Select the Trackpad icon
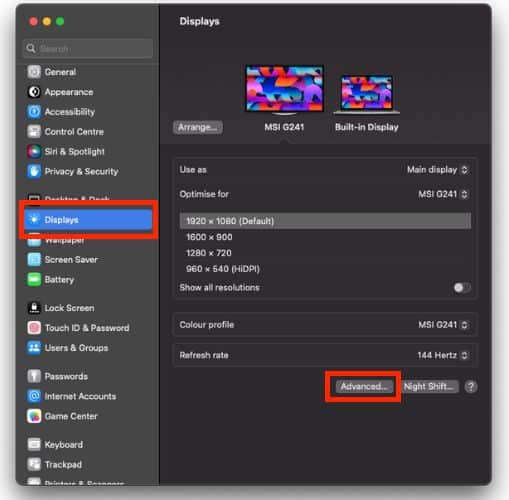This screenshot has height=500, width=509. tap(34, 464)
